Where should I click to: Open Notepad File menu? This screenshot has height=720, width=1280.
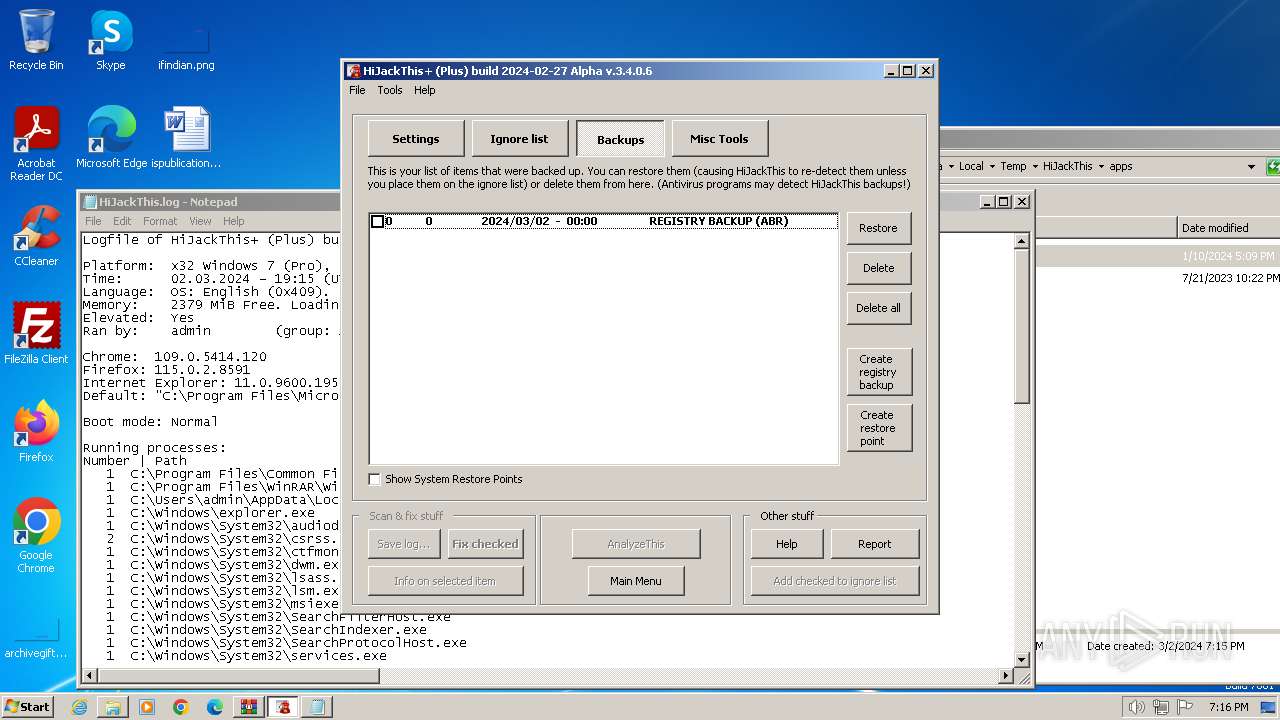[93, 221]
